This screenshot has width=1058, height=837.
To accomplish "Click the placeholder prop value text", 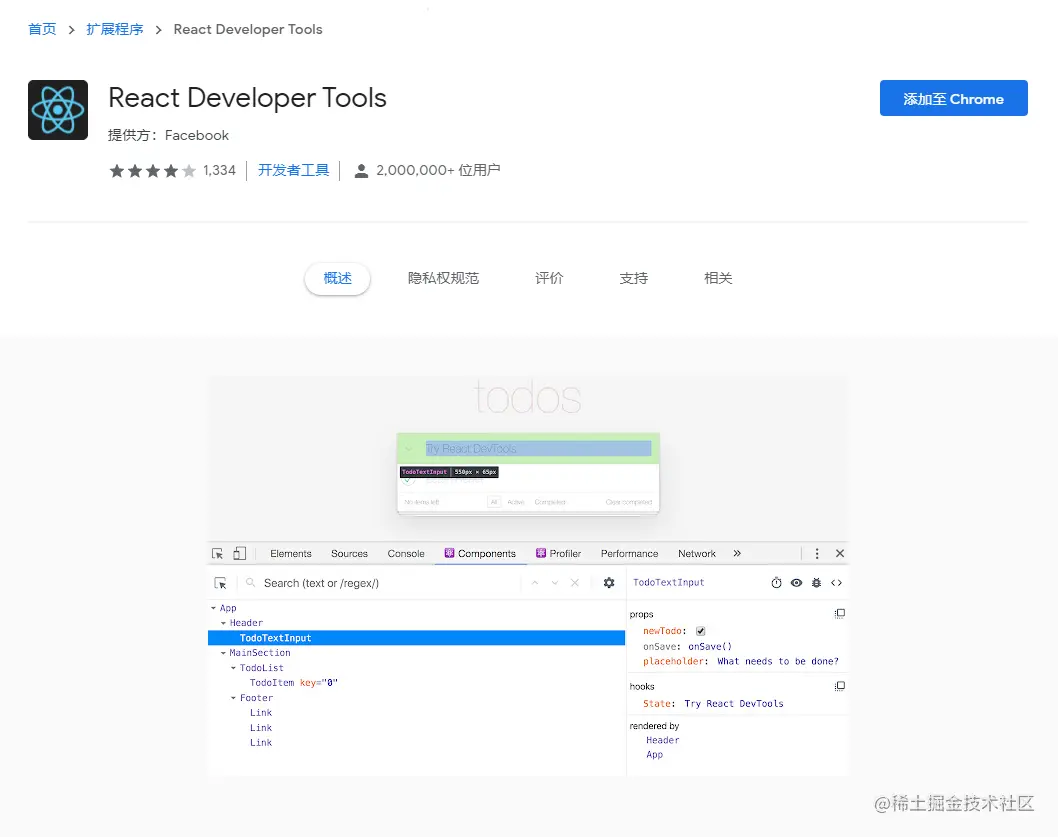I will click(x=778, y=662).
